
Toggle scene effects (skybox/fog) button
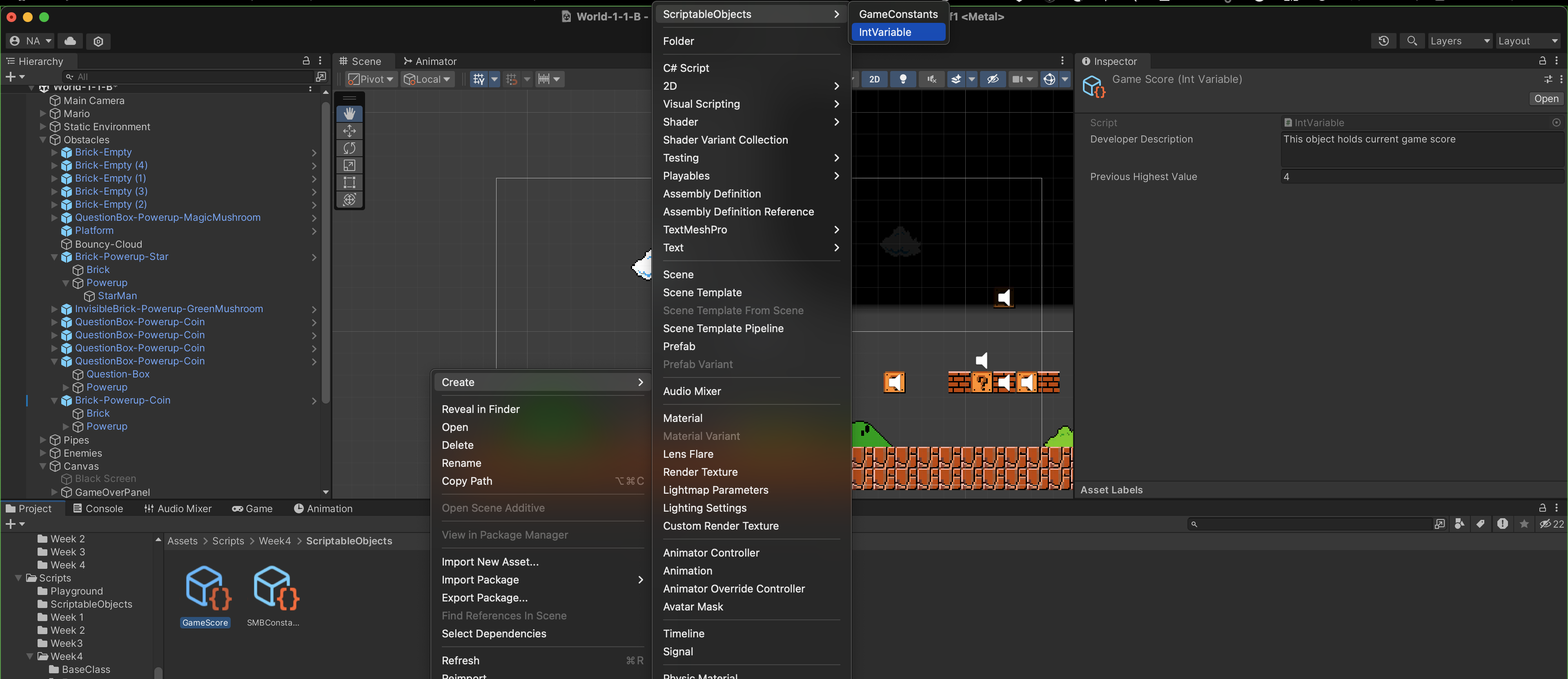(x=956, y=79)
